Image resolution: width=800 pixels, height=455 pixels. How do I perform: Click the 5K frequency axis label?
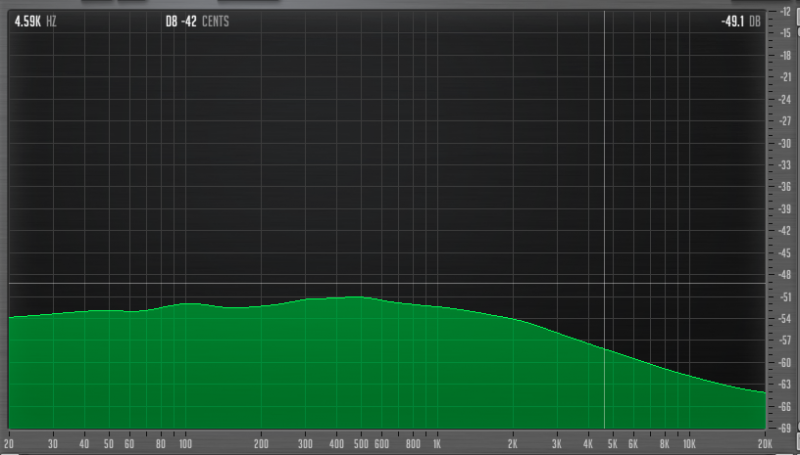pos(613,442)
